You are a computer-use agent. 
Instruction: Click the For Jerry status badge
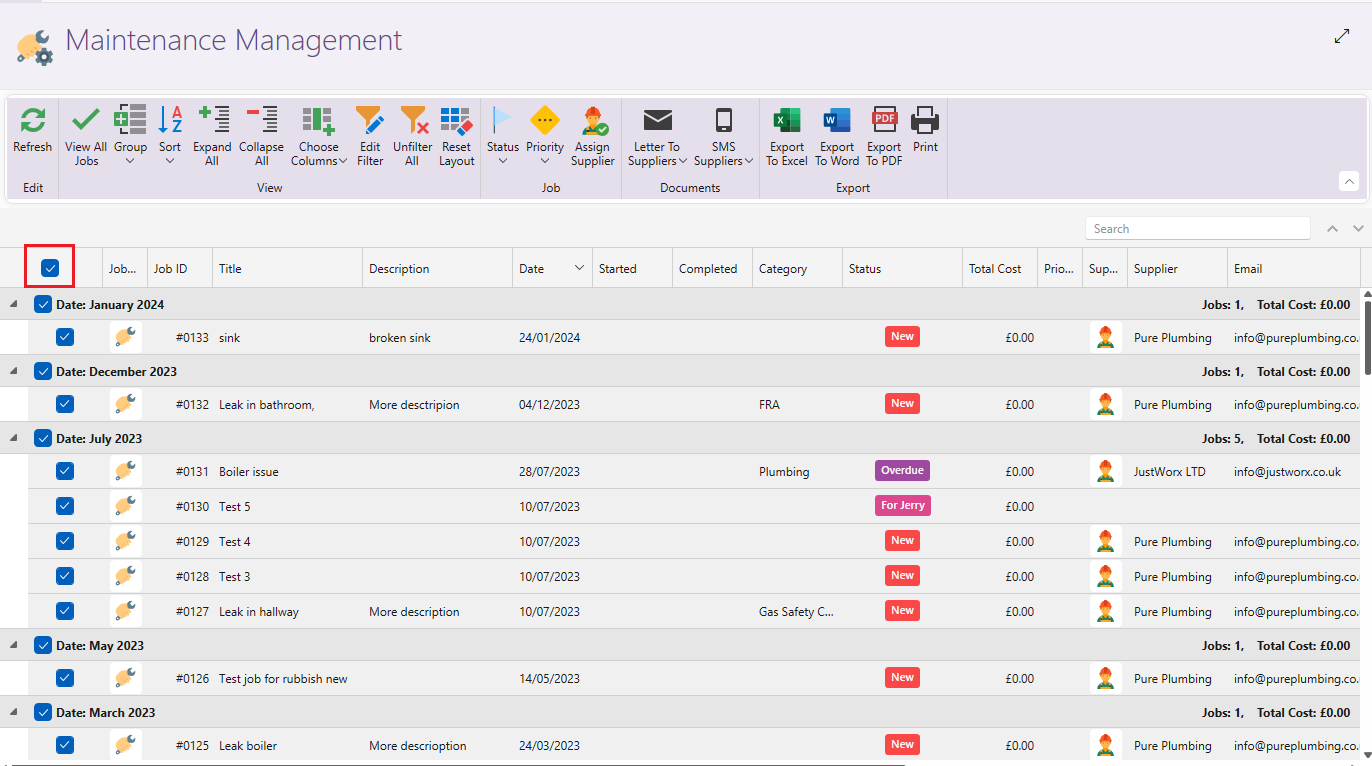pyautogui.click(x=902, y=506)
